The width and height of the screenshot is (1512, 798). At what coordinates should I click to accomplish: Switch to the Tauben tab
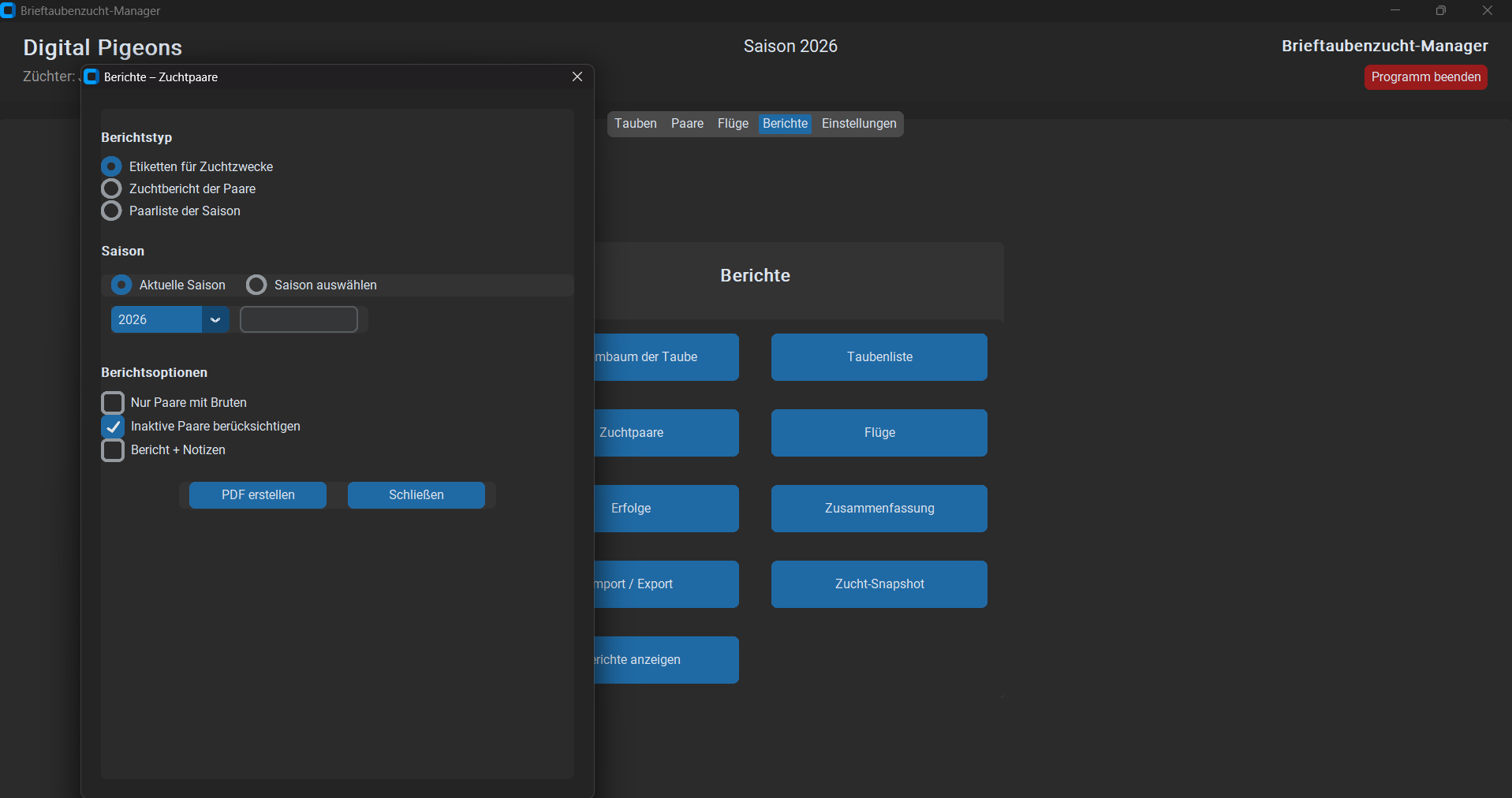click(636, 124)
